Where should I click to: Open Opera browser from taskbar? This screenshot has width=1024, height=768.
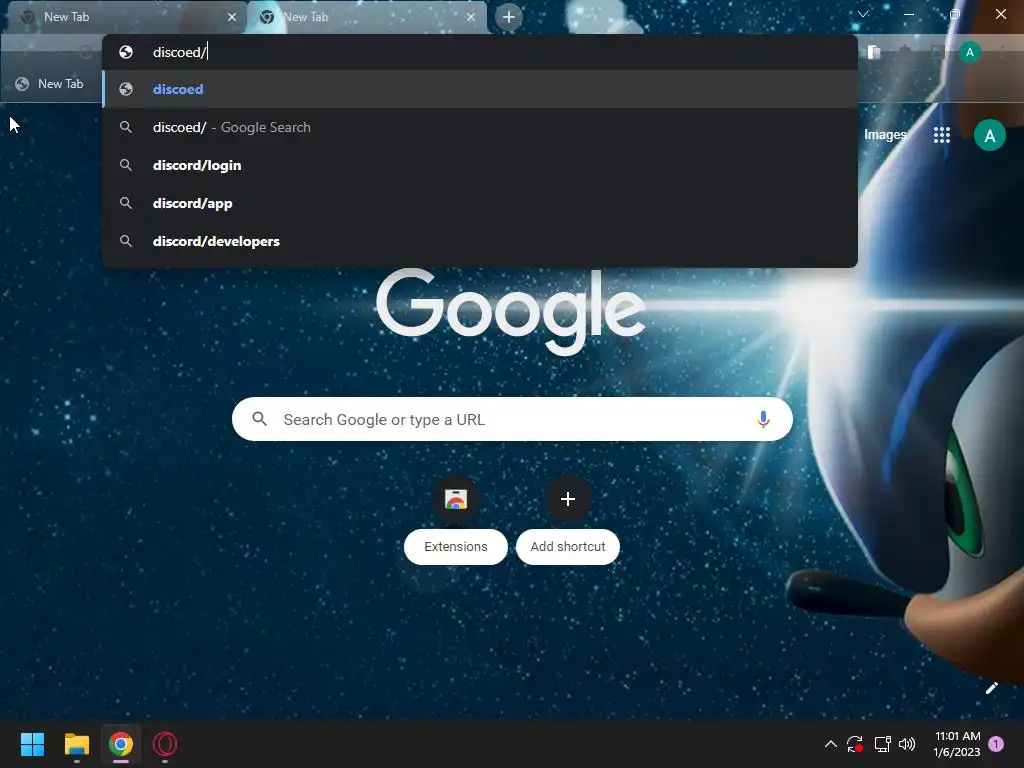[x=165, y=744]
